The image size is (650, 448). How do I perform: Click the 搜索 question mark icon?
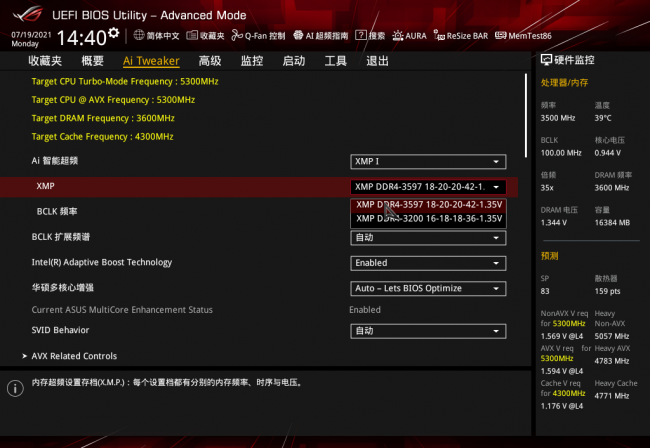(x=361, y=36)
